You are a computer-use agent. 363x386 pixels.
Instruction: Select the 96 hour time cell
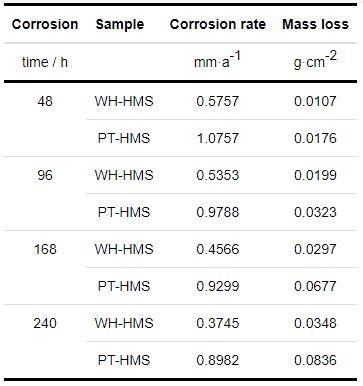coord(45,175)
